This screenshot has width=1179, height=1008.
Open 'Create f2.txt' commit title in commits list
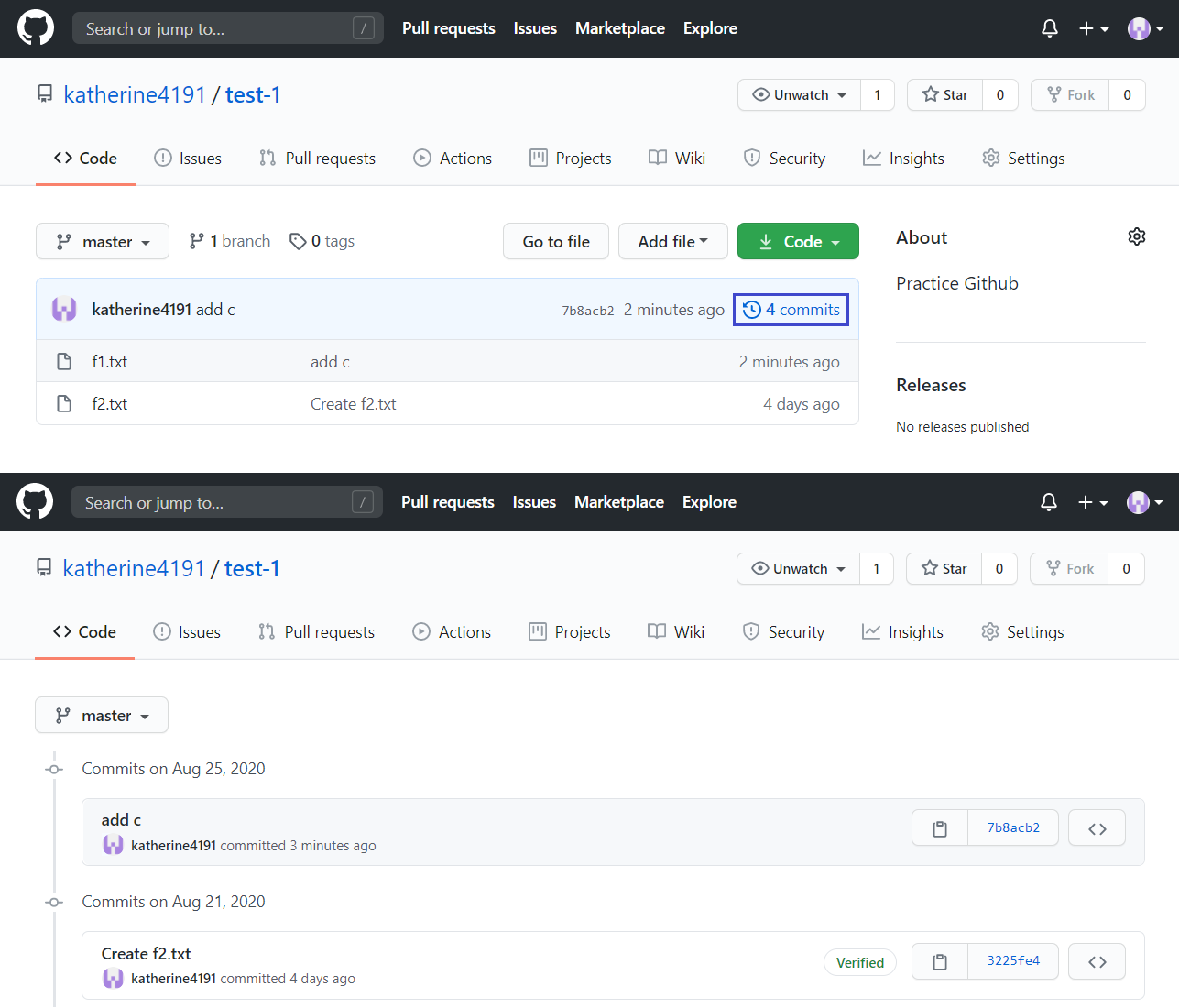point(147,954)
